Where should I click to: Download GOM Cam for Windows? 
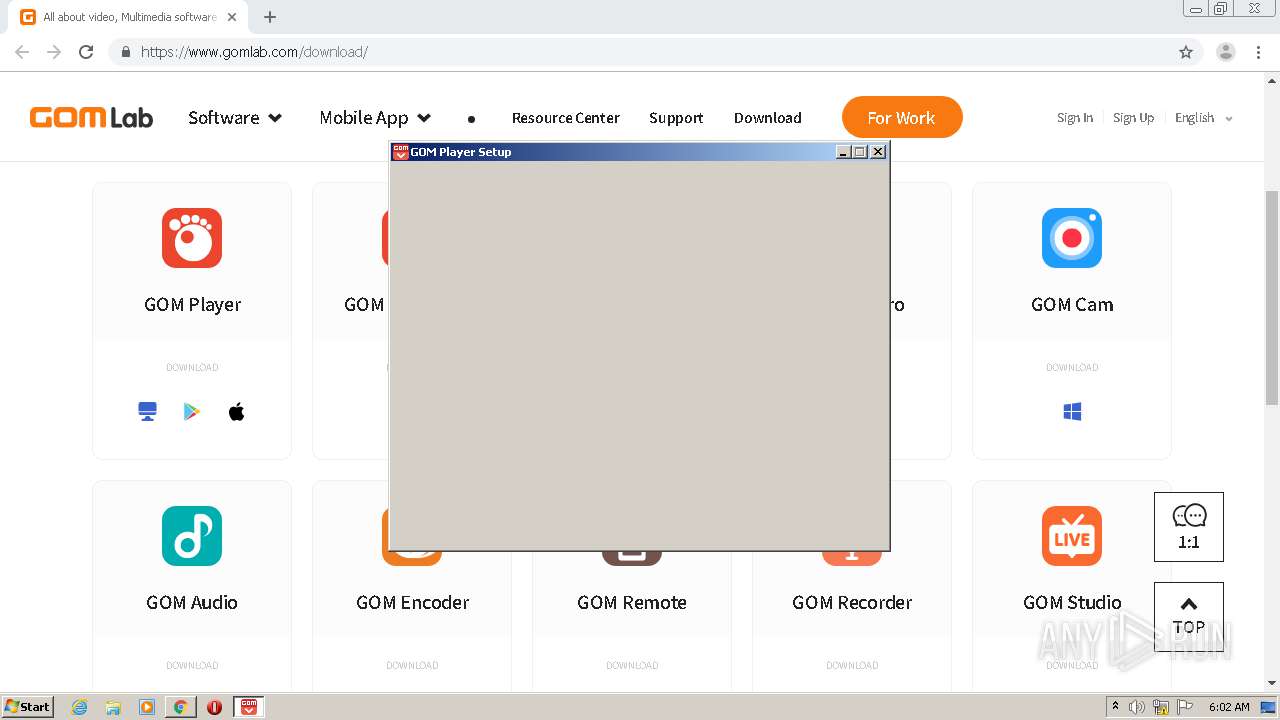(x=1072, y=412)
